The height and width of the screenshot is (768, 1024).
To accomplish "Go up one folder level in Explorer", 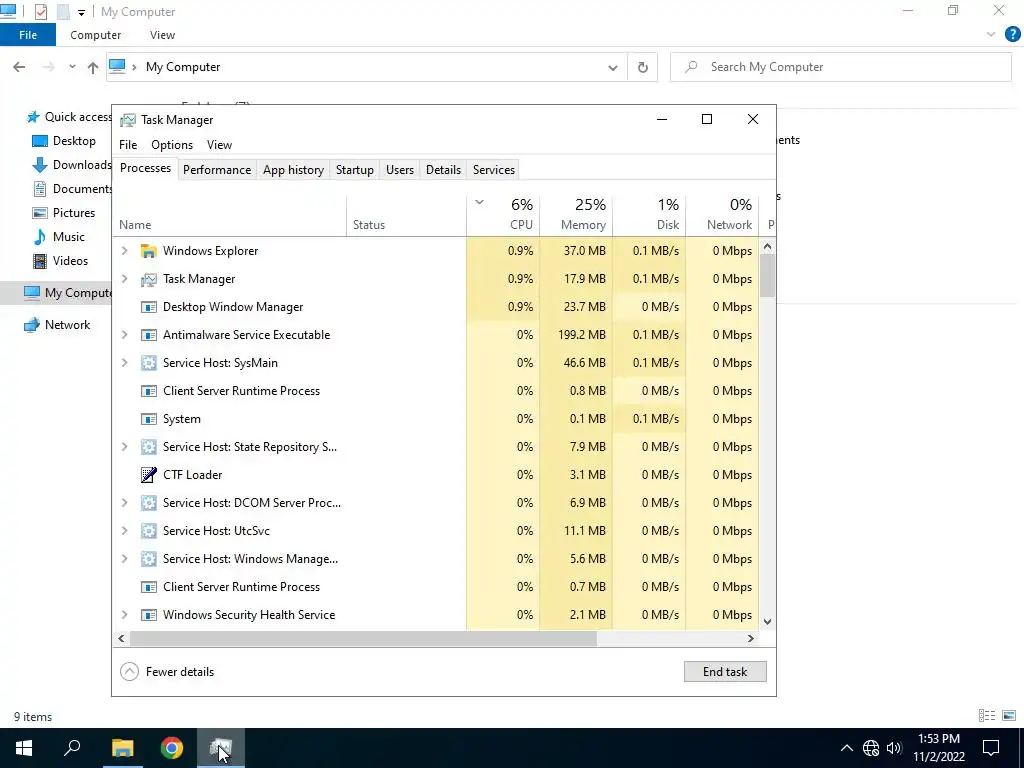I will 93,67.
